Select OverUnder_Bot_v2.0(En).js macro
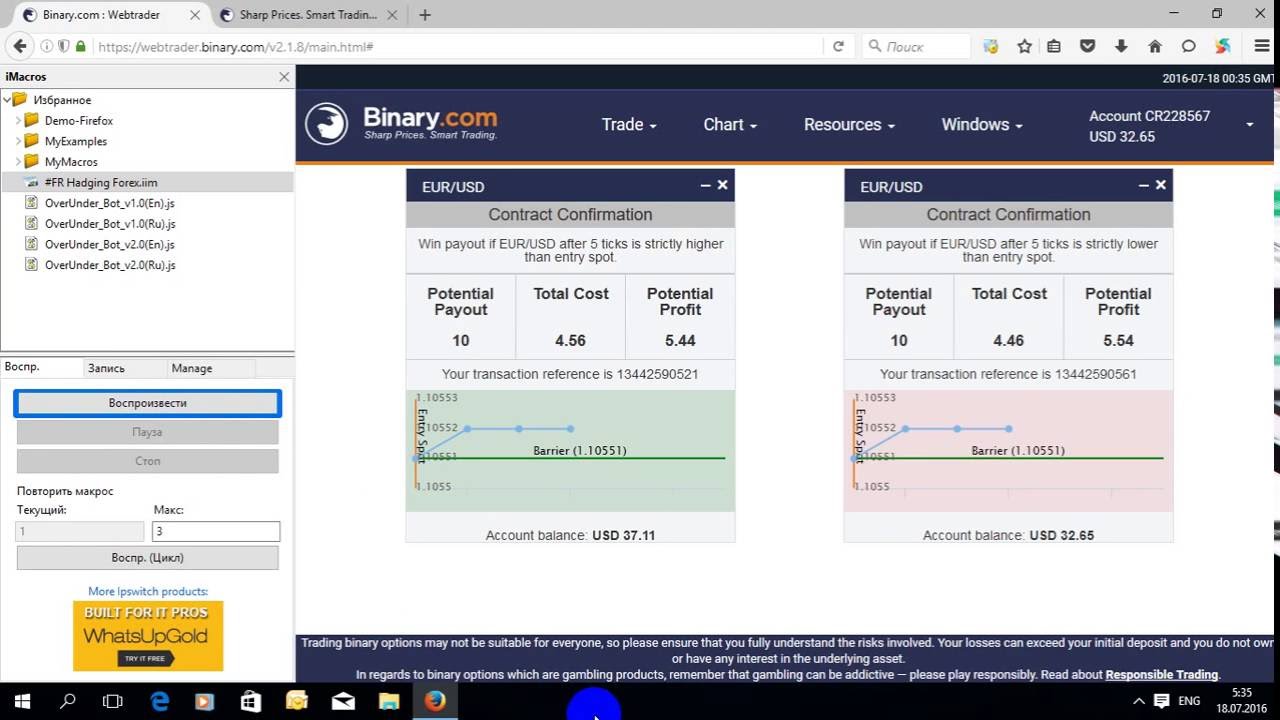The height and width of the screenshot is (720, 1280). click(x=110, y=244)
